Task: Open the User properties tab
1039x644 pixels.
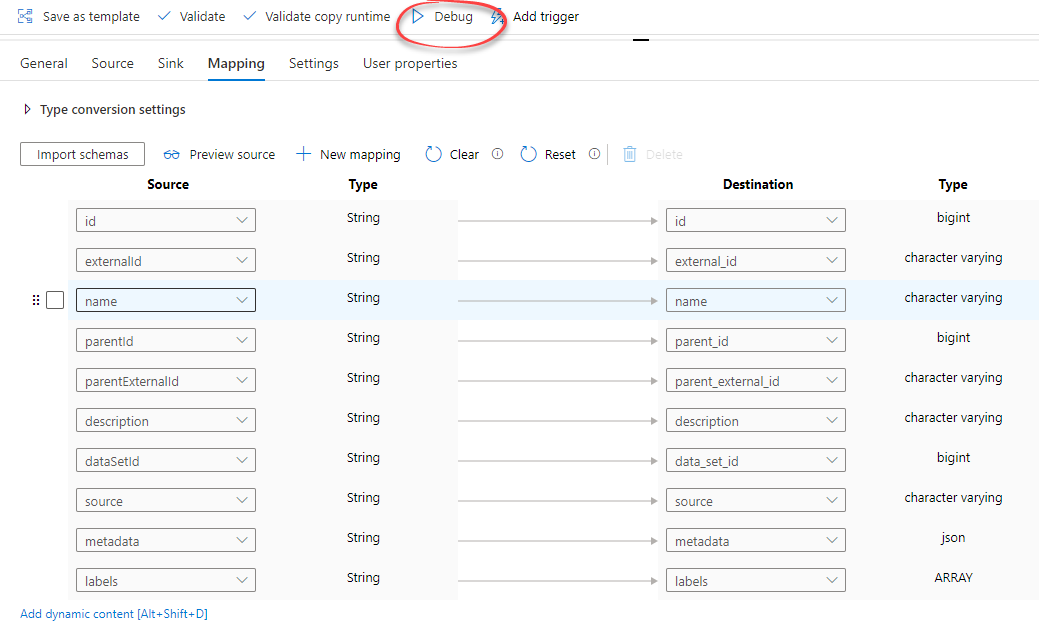Action: [410, 64]
